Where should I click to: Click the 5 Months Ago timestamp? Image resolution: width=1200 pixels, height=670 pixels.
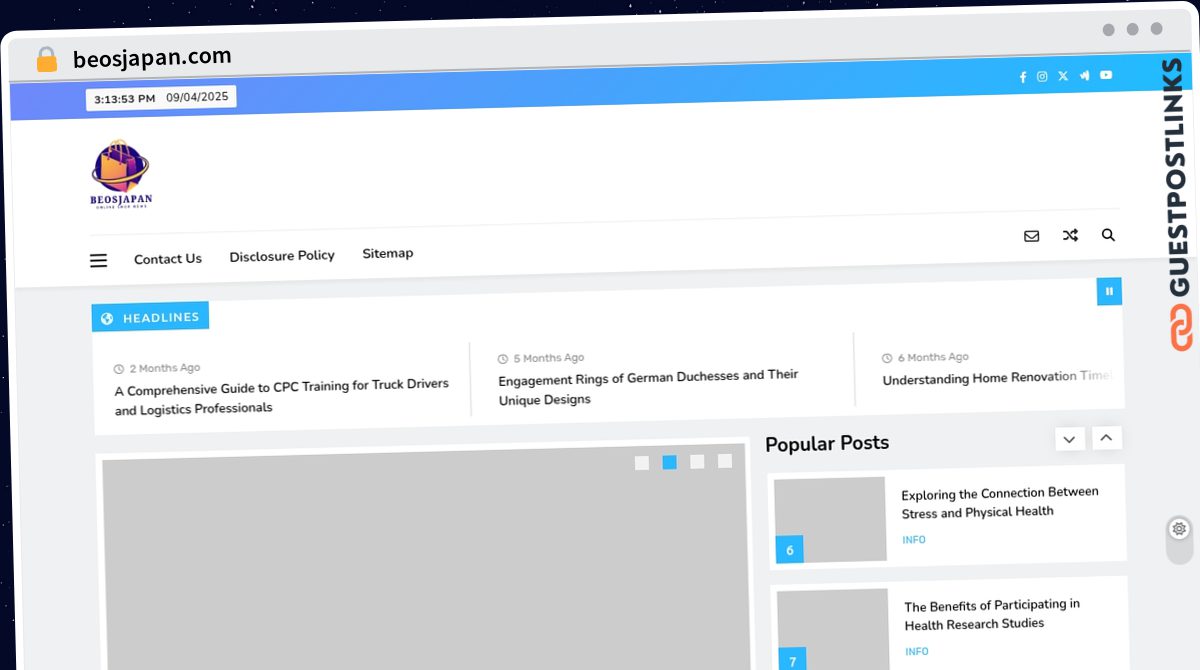click(x=549, y=358)
